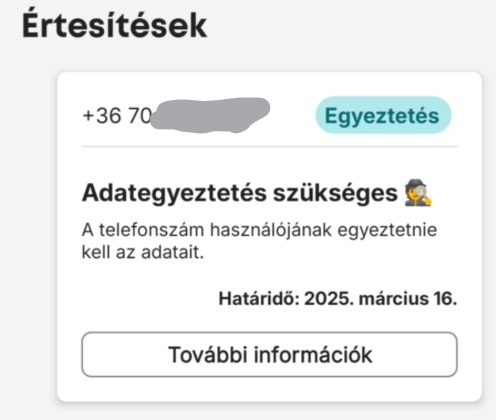Click the word További on the button
The width and height of the screenshot is (496, 420).
tap(208, 354)
